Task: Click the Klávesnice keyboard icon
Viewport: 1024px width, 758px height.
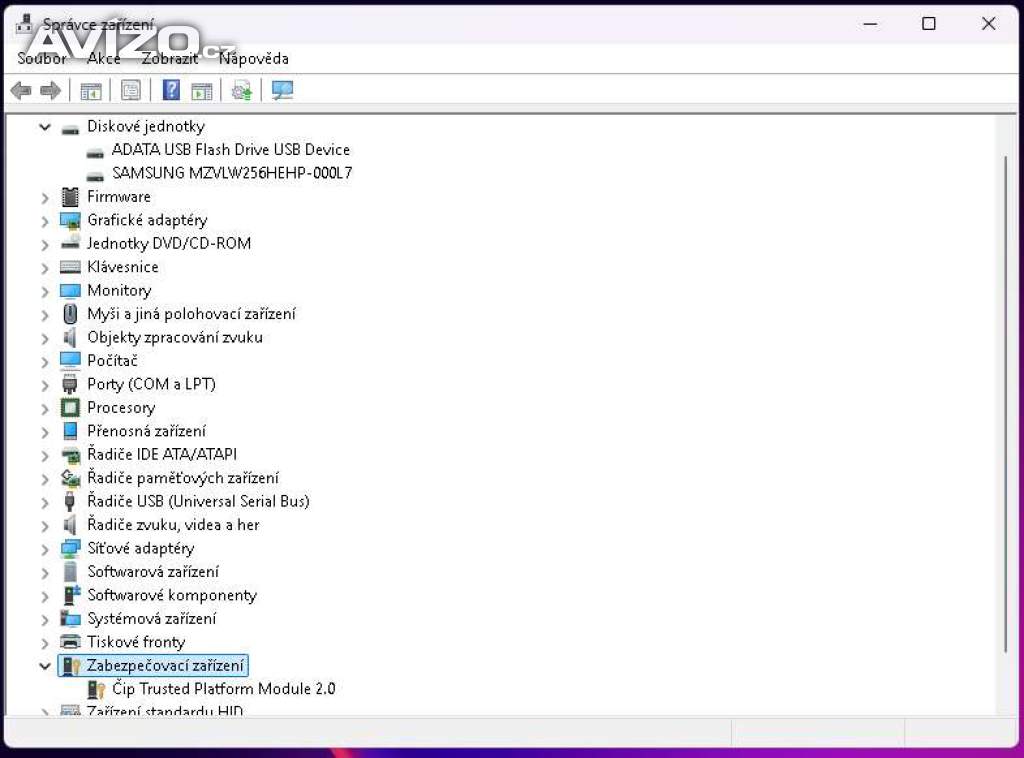Action: pos(70,267)
